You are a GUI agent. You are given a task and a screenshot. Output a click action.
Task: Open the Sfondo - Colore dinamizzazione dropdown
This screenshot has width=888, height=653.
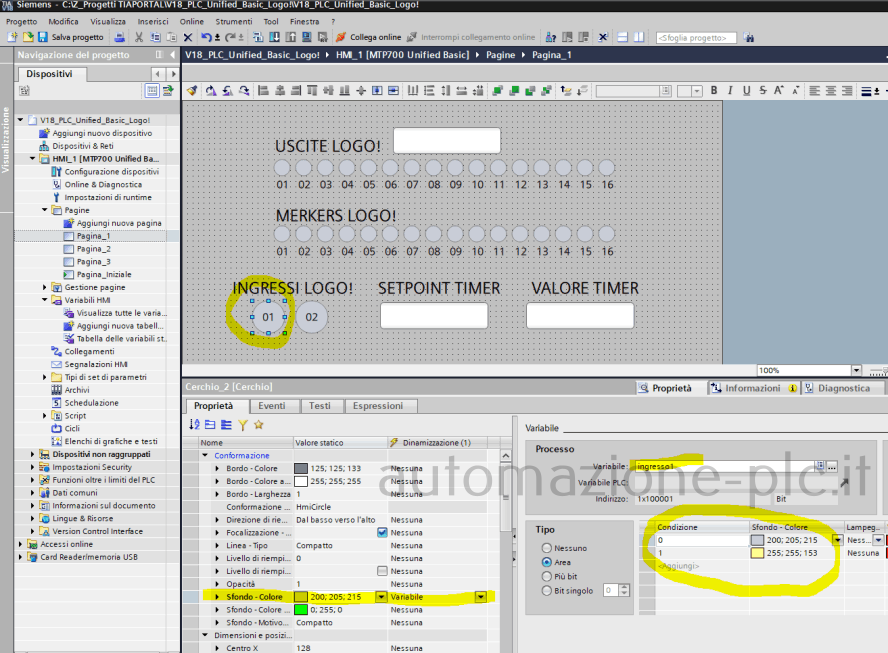[x=480, y=597]
